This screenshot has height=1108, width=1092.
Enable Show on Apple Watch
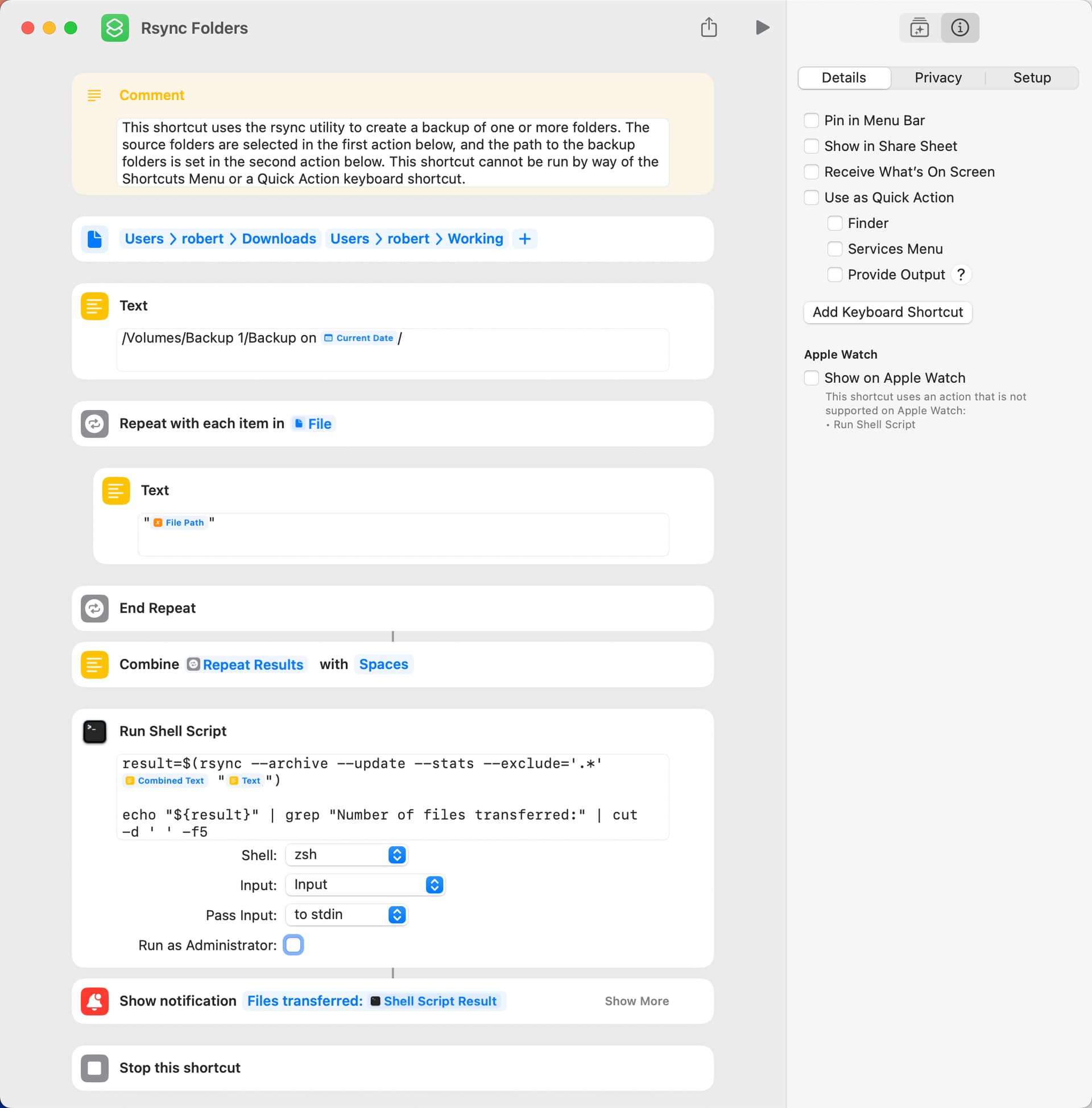tap(812, 378)
